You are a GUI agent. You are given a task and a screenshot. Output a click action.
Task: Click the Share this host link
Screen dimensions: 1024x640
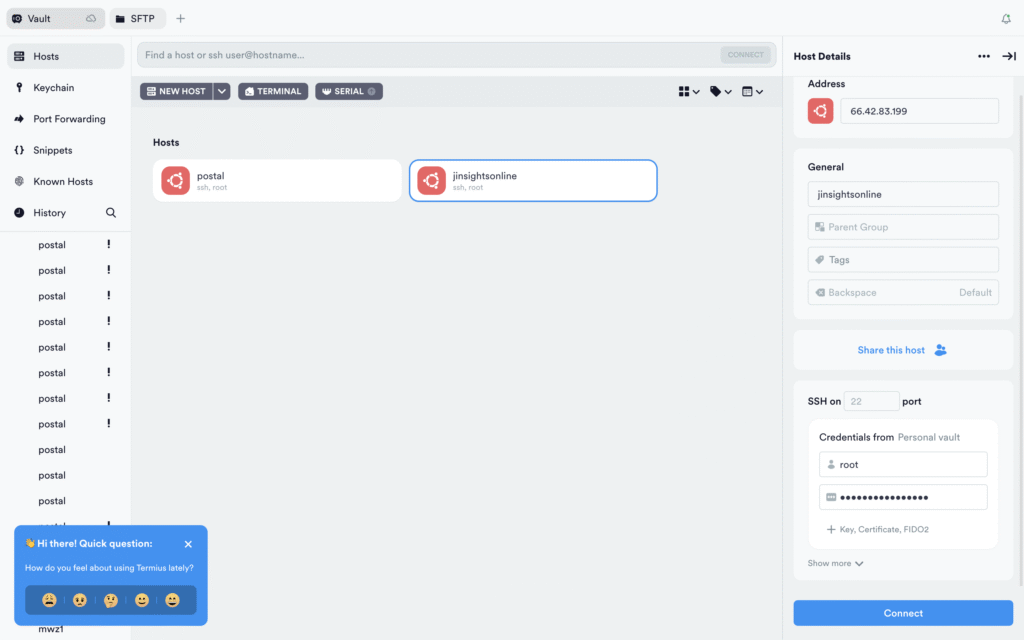pos(902,350)
